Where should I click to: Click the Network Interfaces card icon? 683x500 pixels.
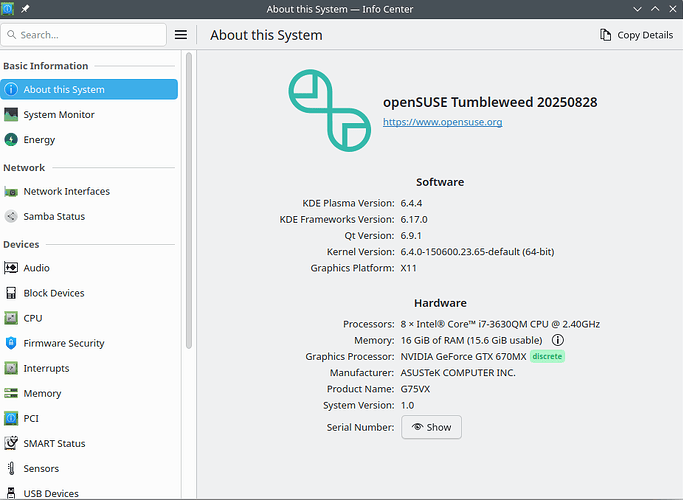(x=11, y=191)
